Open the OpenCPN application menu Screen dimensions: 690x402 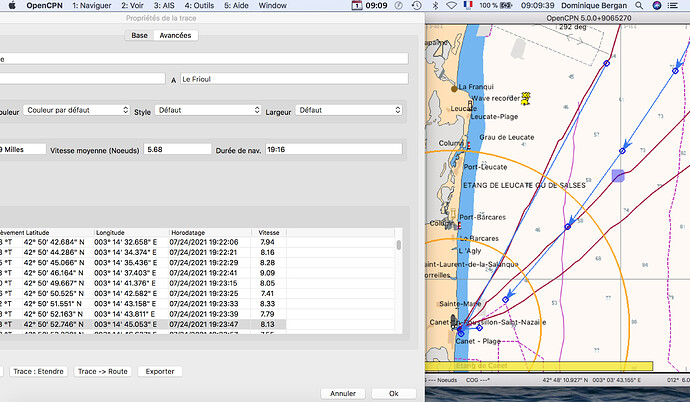[44, 5]
